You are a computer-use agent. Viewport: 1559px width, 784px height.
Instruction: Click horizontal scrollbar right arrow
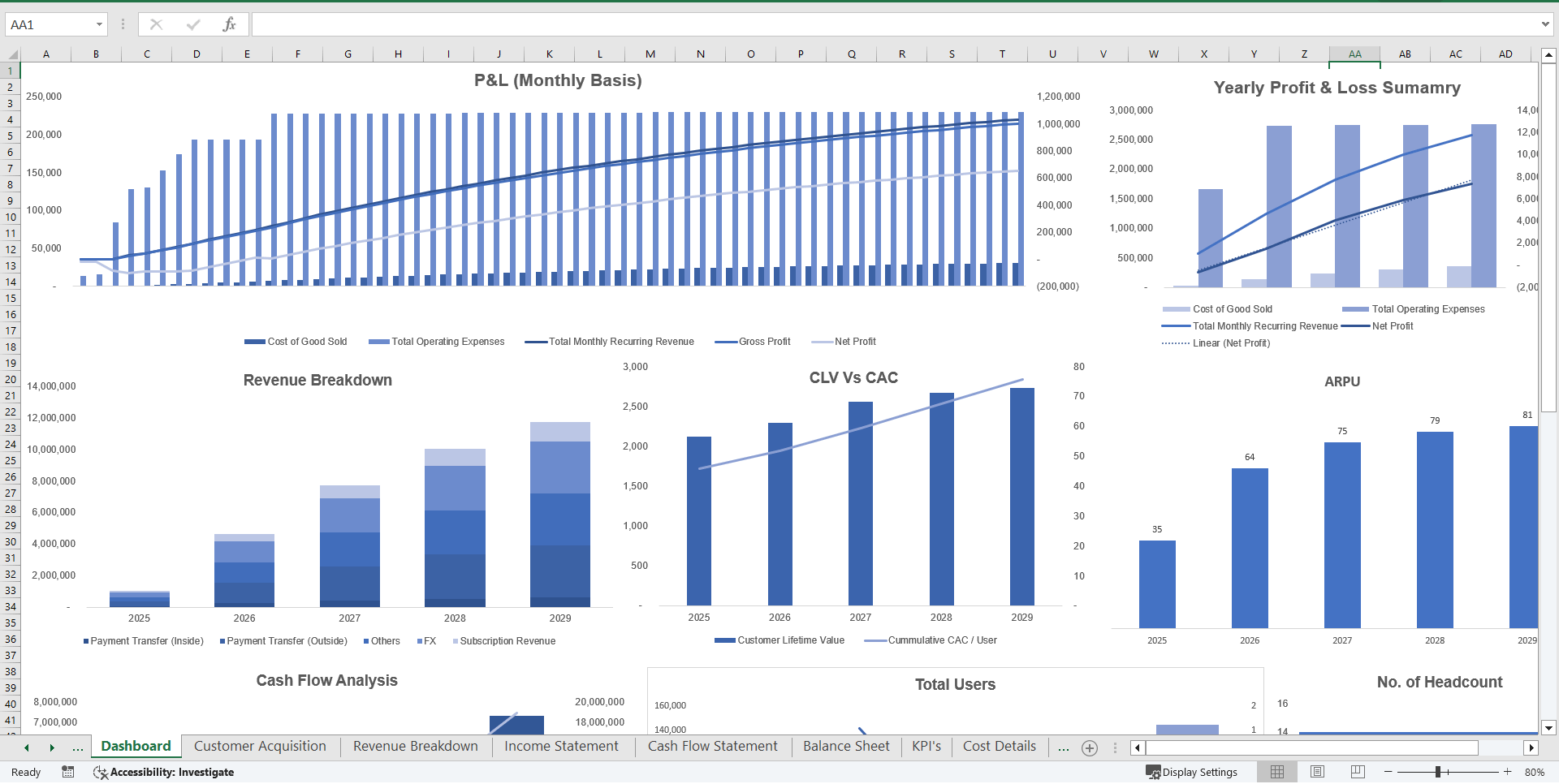click(1531, 747)
